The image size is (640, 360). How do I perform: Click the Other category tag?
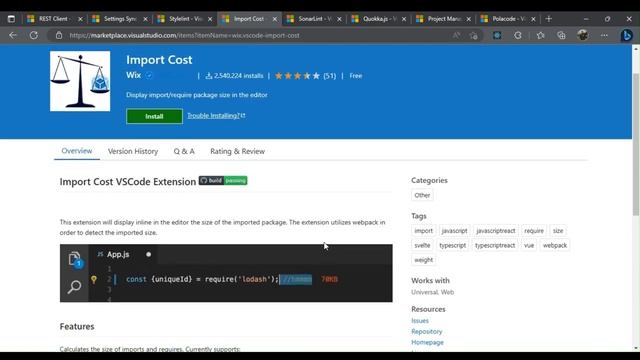(x=422, y=195)
